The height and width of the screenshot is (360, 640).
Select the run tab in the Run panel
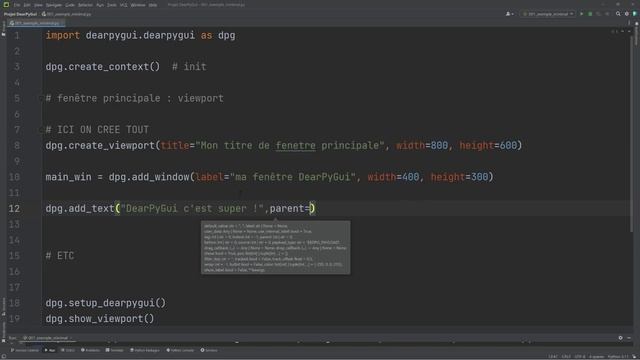click(48, 338)
